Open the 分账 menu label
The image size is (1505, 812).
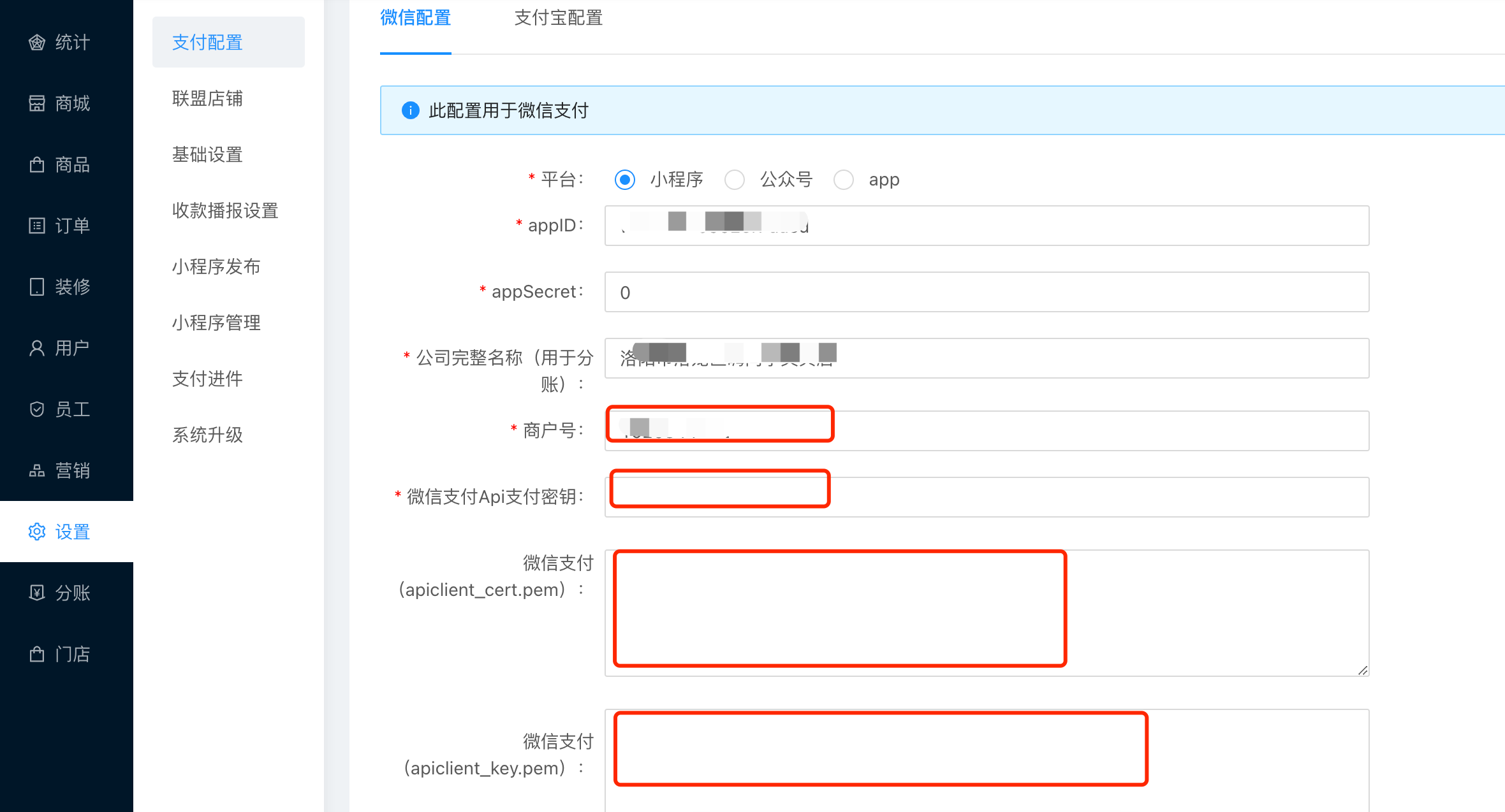click(73, 593)
